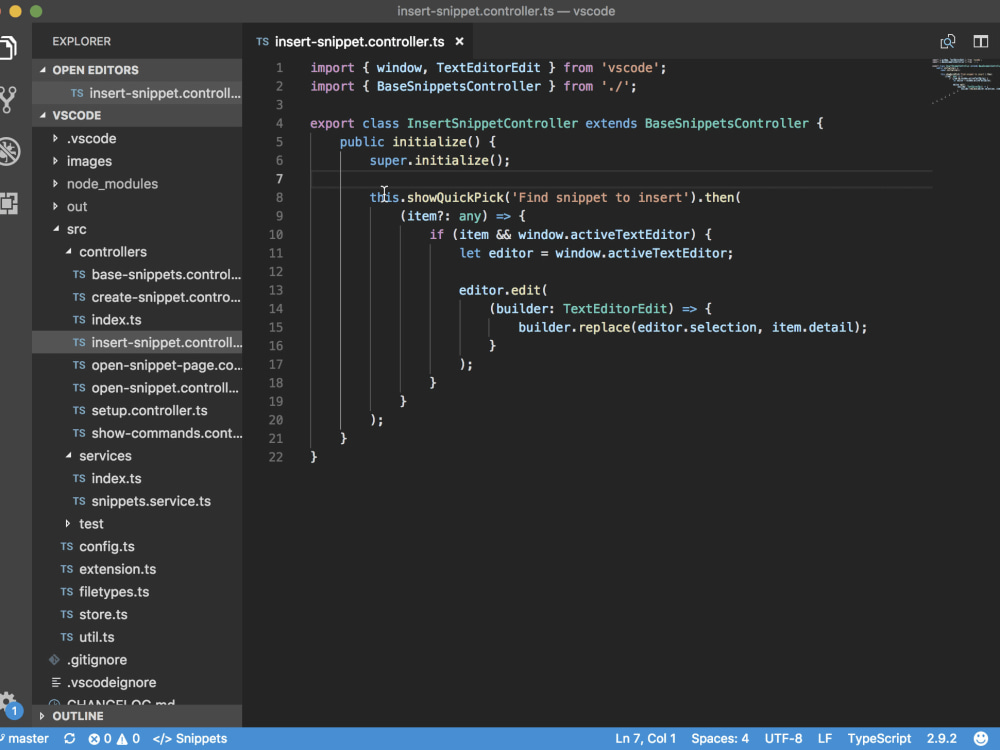This screenshot has width=1000, height=750.
Task: Expand the images folder
Action: [x=137, y=161]
